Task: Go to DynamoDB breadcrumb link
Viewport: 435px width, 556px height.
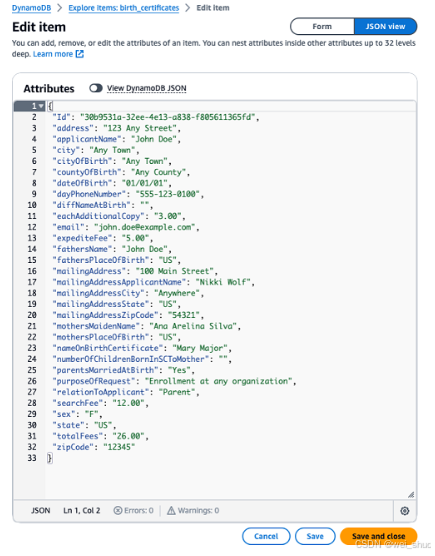Action: tap(32, 8)
